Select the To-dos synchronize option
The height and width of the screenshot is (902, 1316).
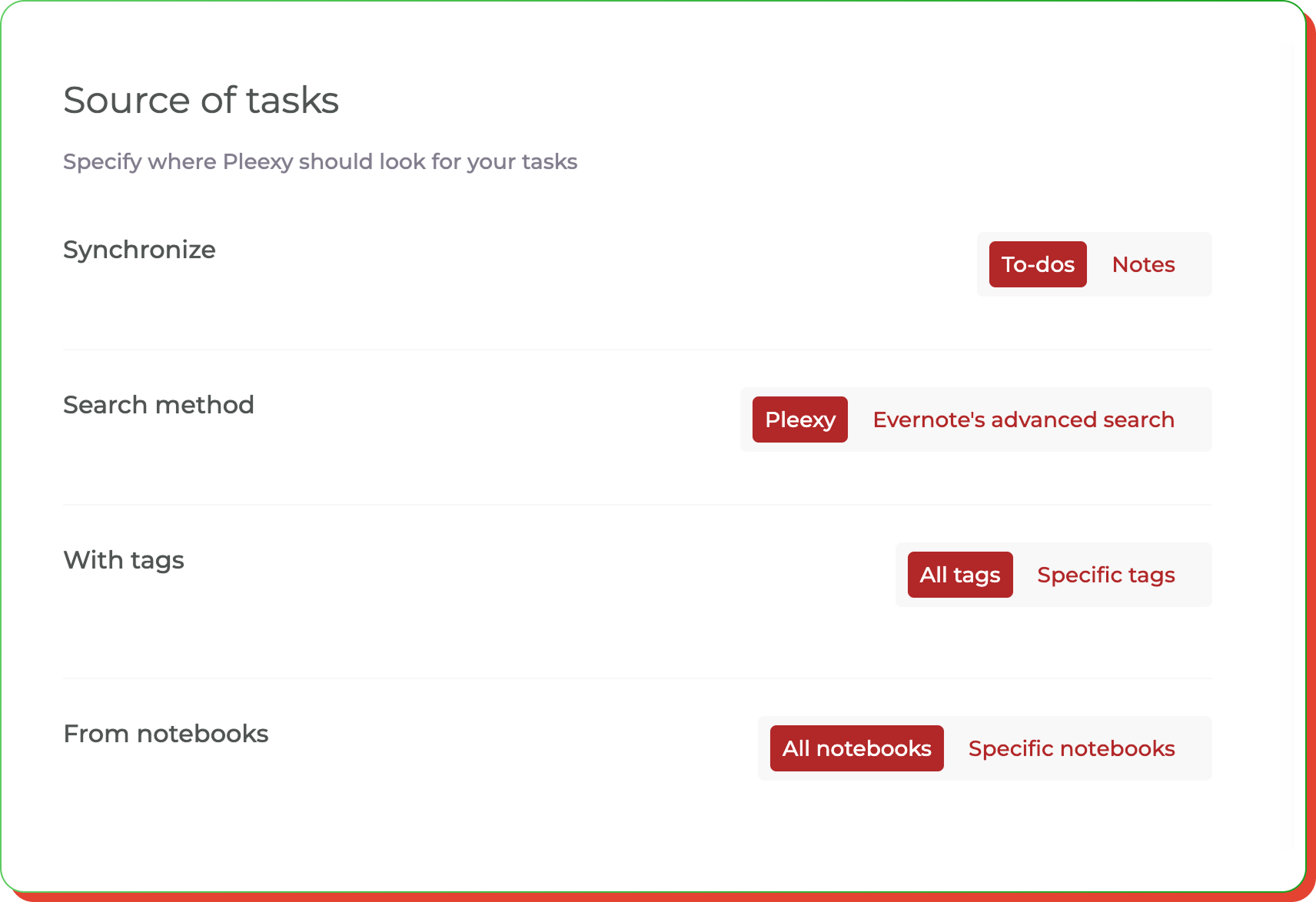(1037, 264)
